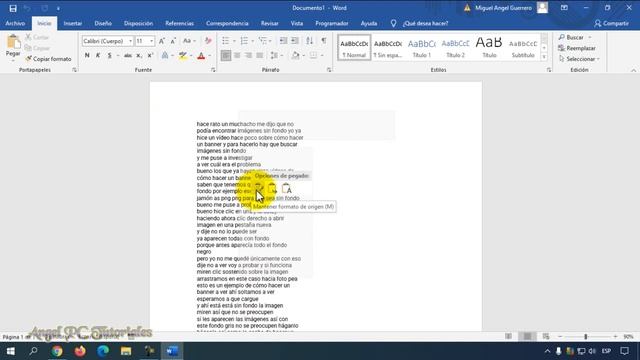Click the paragraph shading paint bucket

295,55
